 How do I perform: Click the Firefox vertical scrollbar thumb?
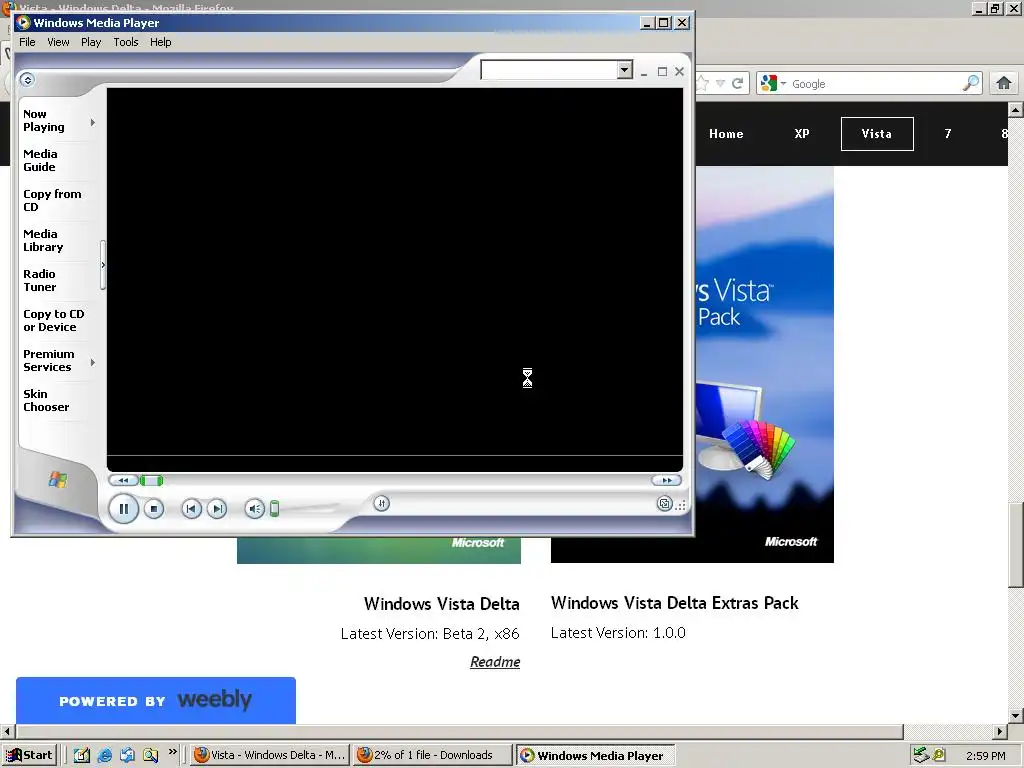point(1016,545)
